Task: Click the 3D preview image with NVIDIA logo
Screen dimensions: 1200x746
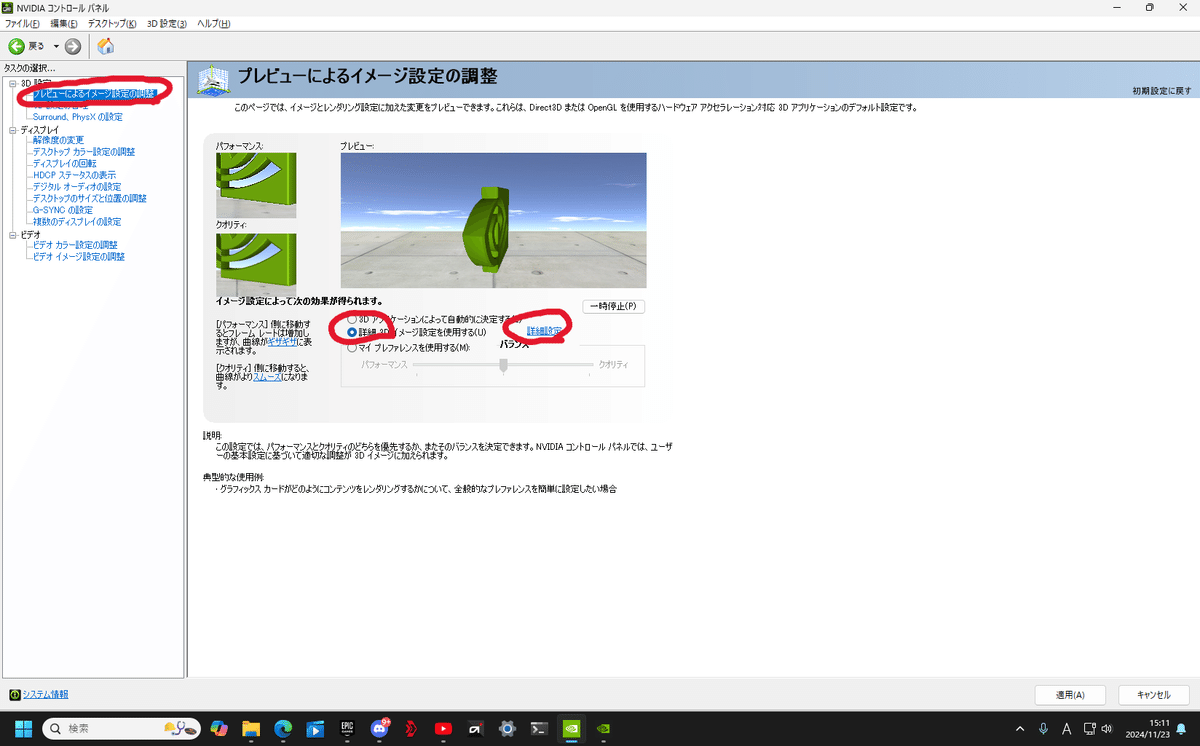Action: point(493,220)
